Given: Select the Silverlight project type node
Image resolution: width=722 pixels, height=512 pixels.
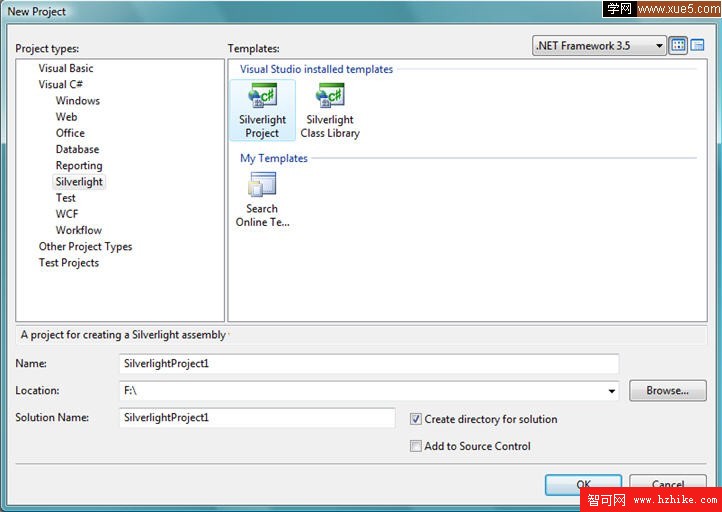Looking at the screenshot, I should tap(79, 181).
